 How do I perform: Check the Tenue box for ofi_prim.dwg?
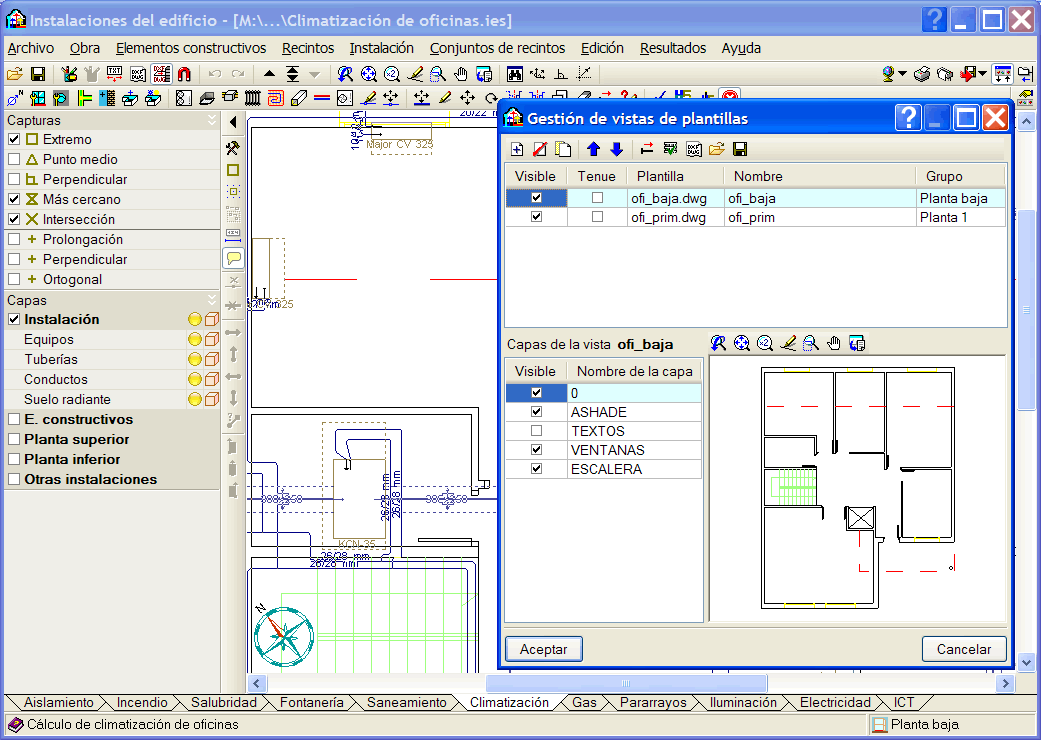pyautogui.click(x=598, y=217)
